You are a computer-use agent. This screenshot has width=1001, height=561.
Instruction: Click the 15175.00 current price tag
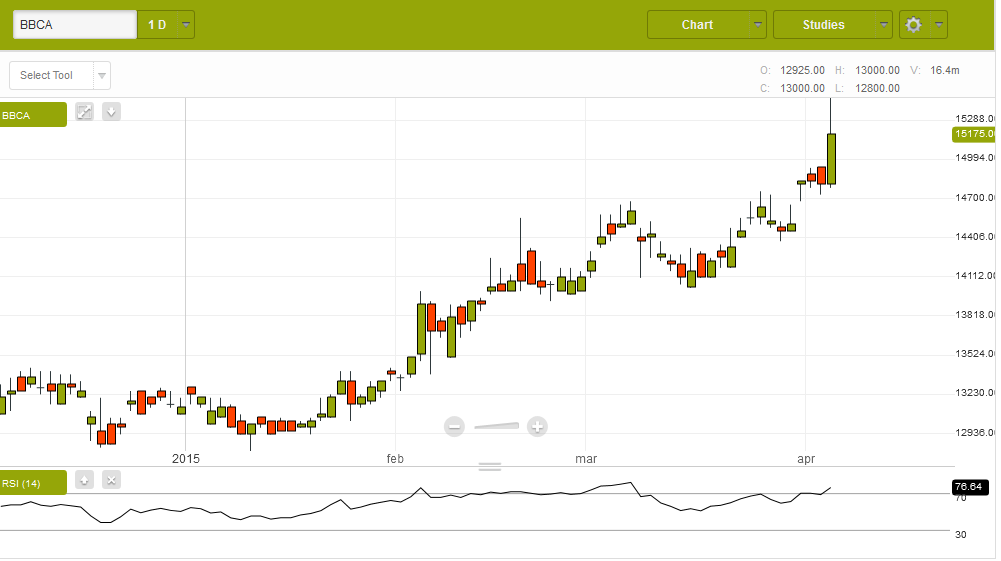(974, 134)
